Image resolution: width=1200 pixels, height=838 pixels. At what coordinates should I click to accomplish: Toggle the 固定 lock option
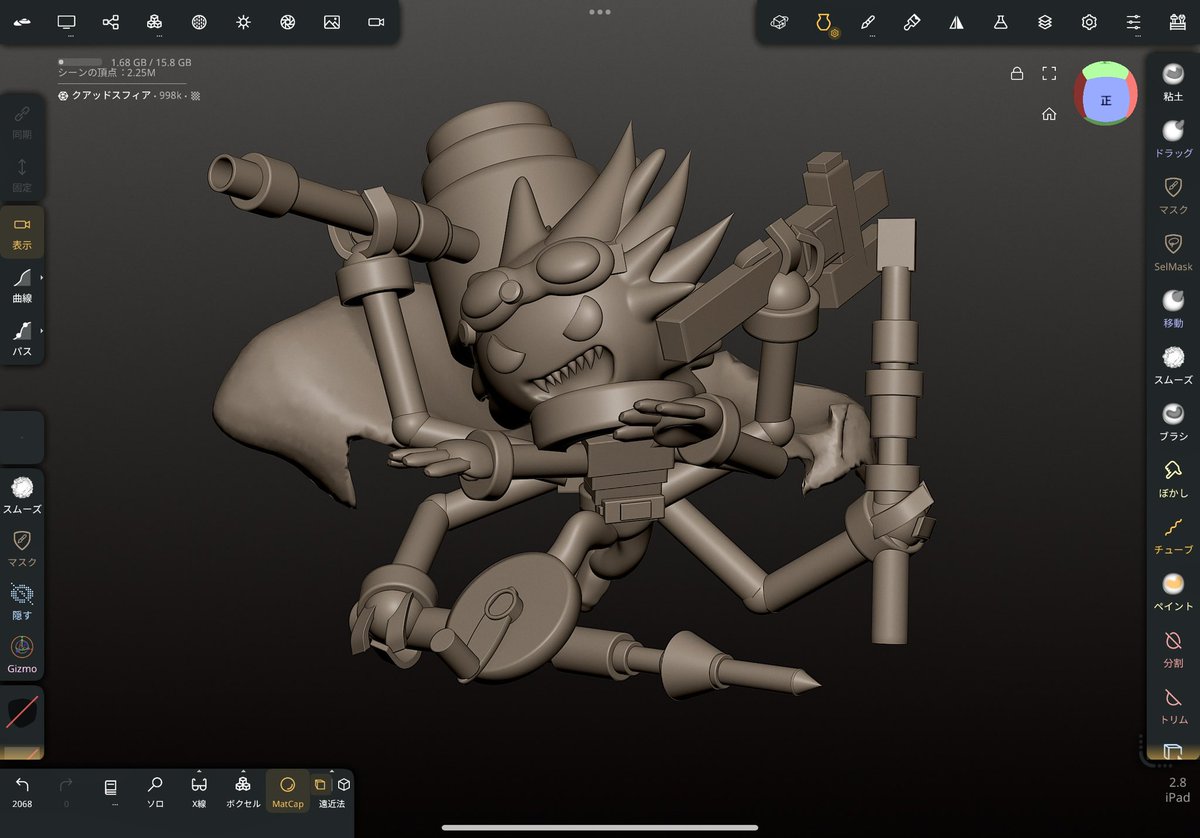click(x=22, y=175)
